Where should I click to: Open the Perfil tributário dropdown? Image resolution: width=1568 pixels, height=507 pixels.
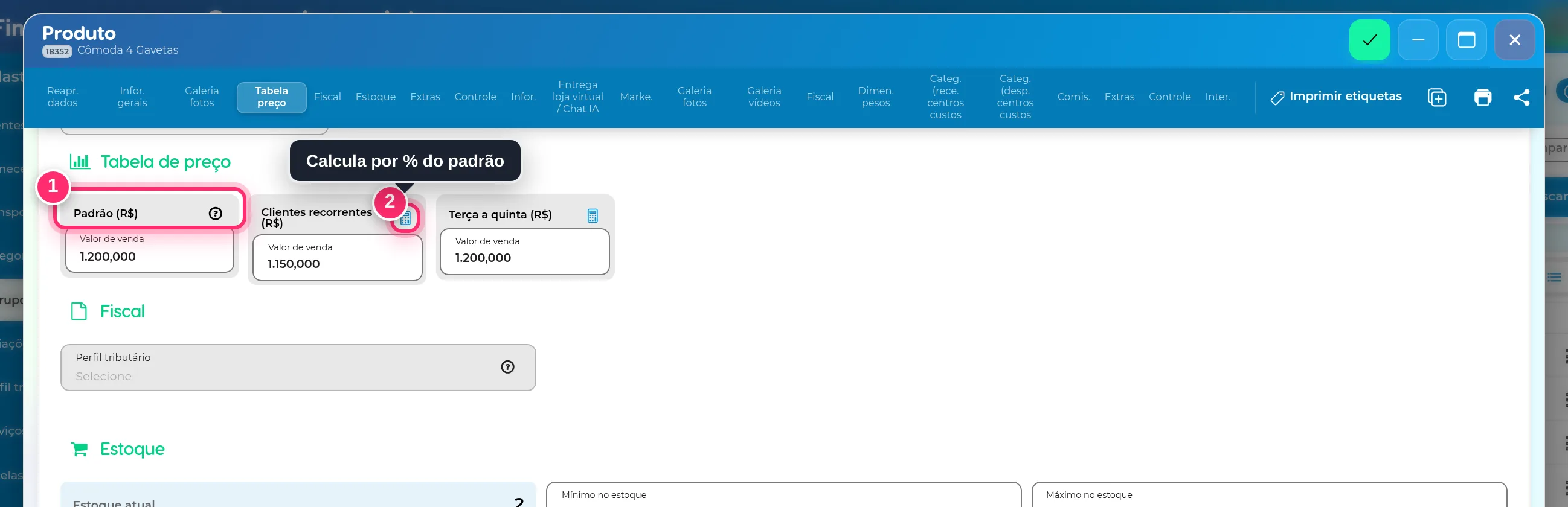click(x=298, y=368)
